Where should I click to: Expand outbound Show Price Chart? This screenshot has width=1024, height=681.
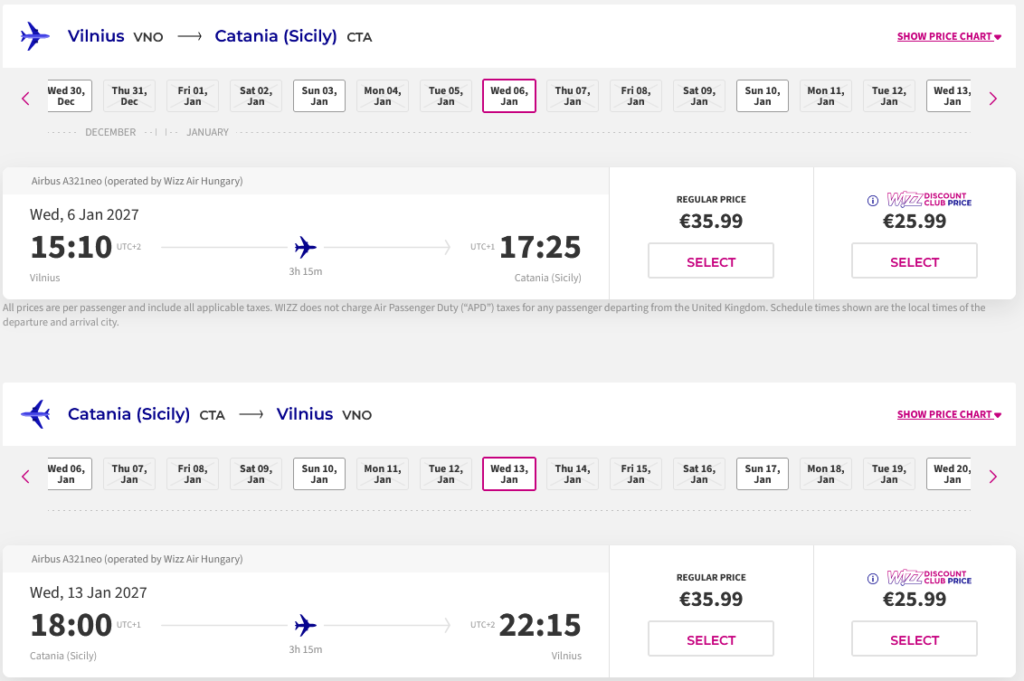949,37
